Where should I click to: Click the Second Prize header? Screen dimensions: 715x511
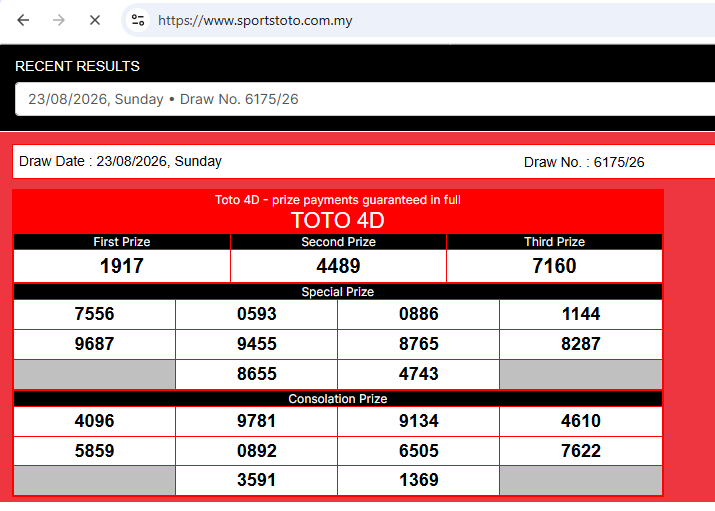point(338,242)
